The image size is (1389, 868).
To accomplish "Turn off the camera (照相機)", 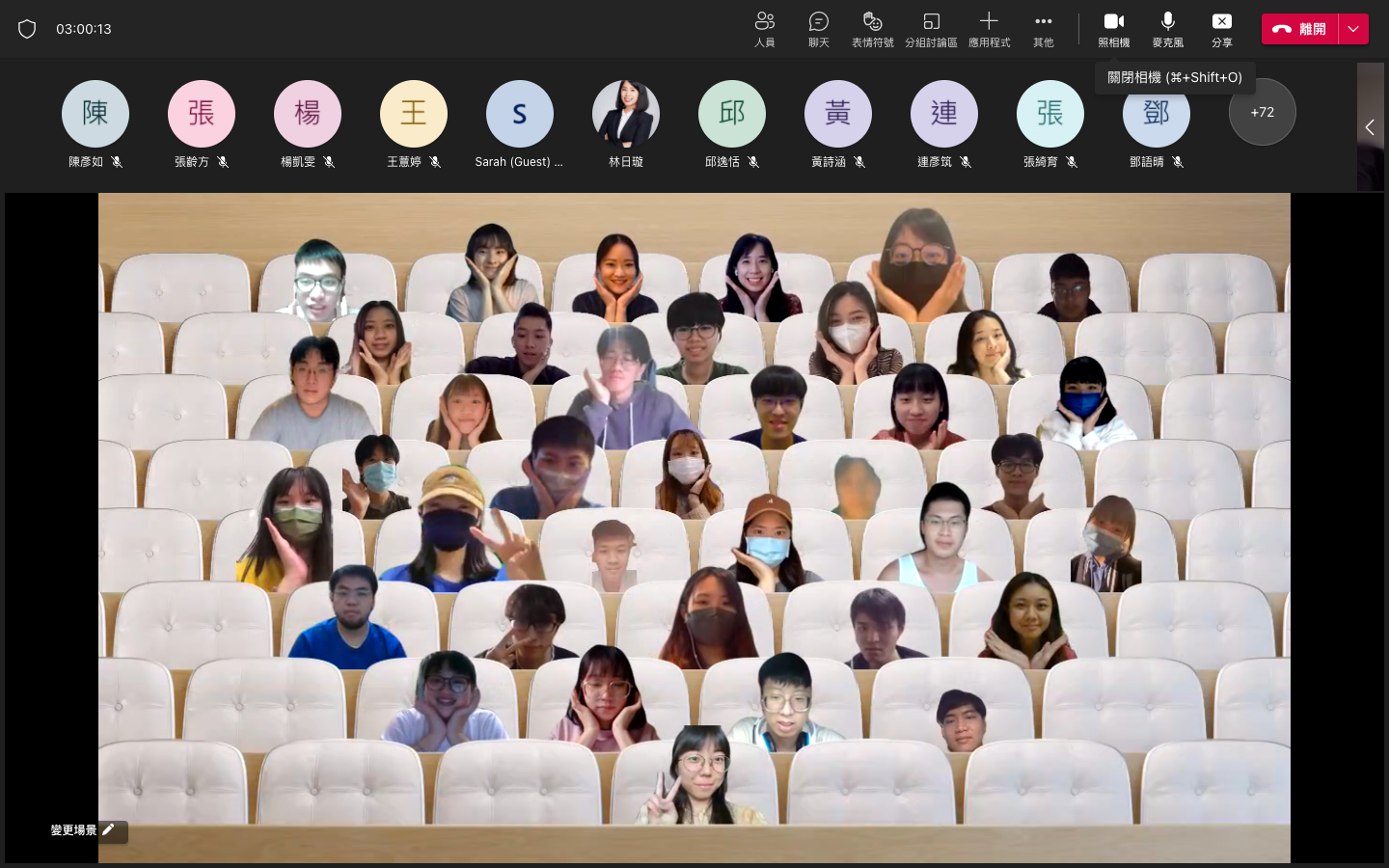I will 1114,29.
